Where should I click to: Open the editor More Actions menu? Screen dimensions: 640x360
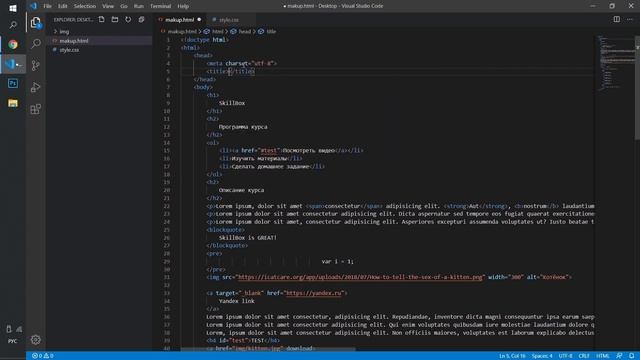pos(630,19)
